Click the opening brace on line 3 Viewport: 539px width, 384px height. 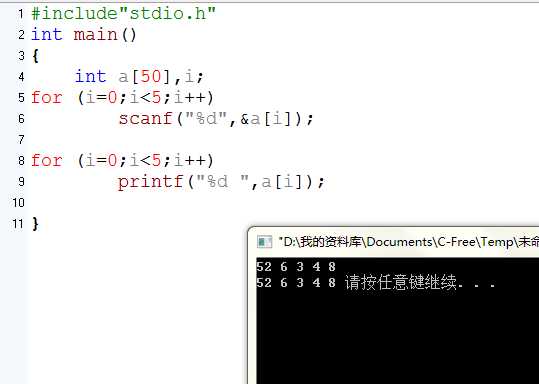point(35,56)
